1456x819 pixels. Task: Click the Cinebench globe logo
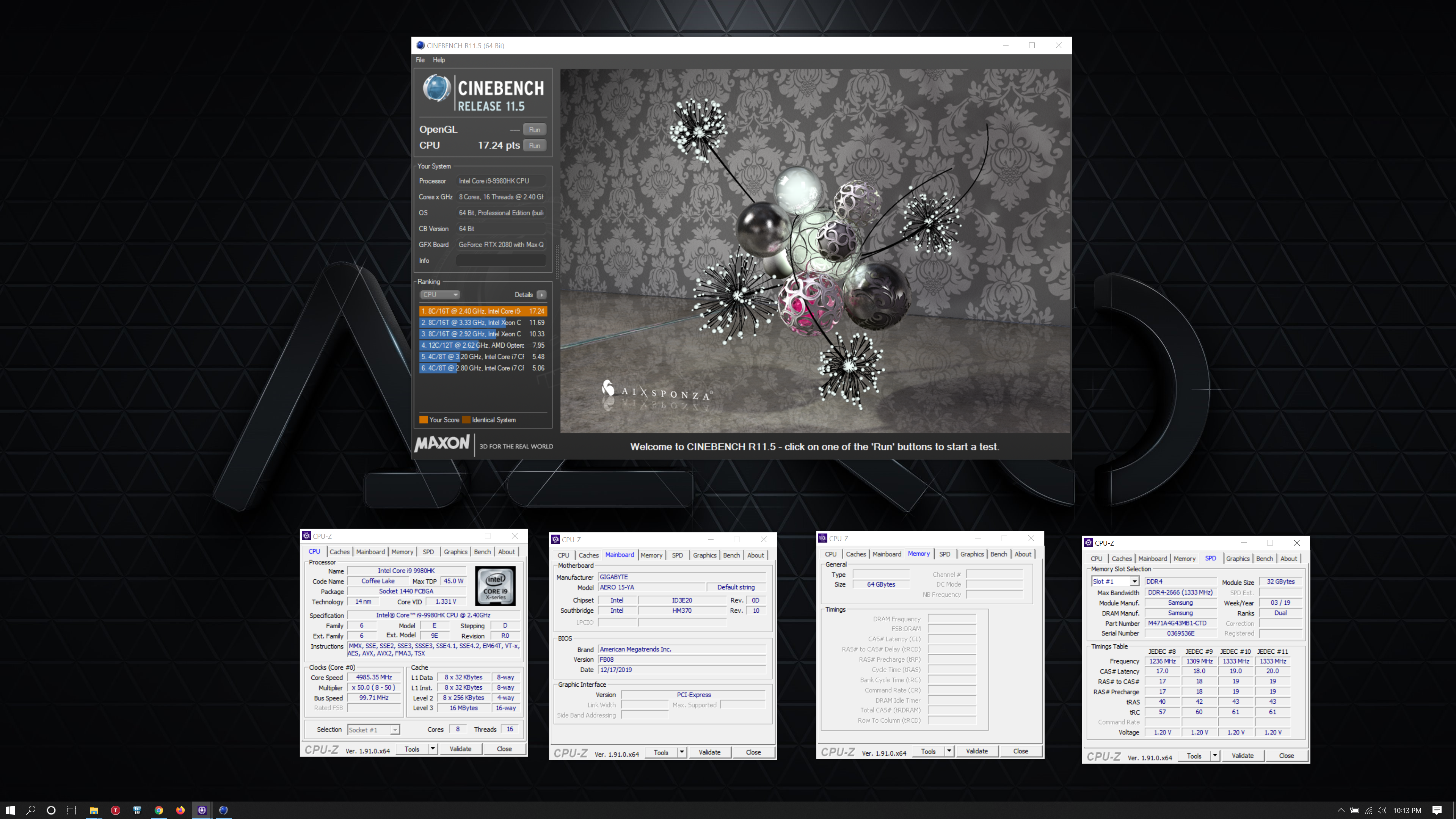point(437,88)
